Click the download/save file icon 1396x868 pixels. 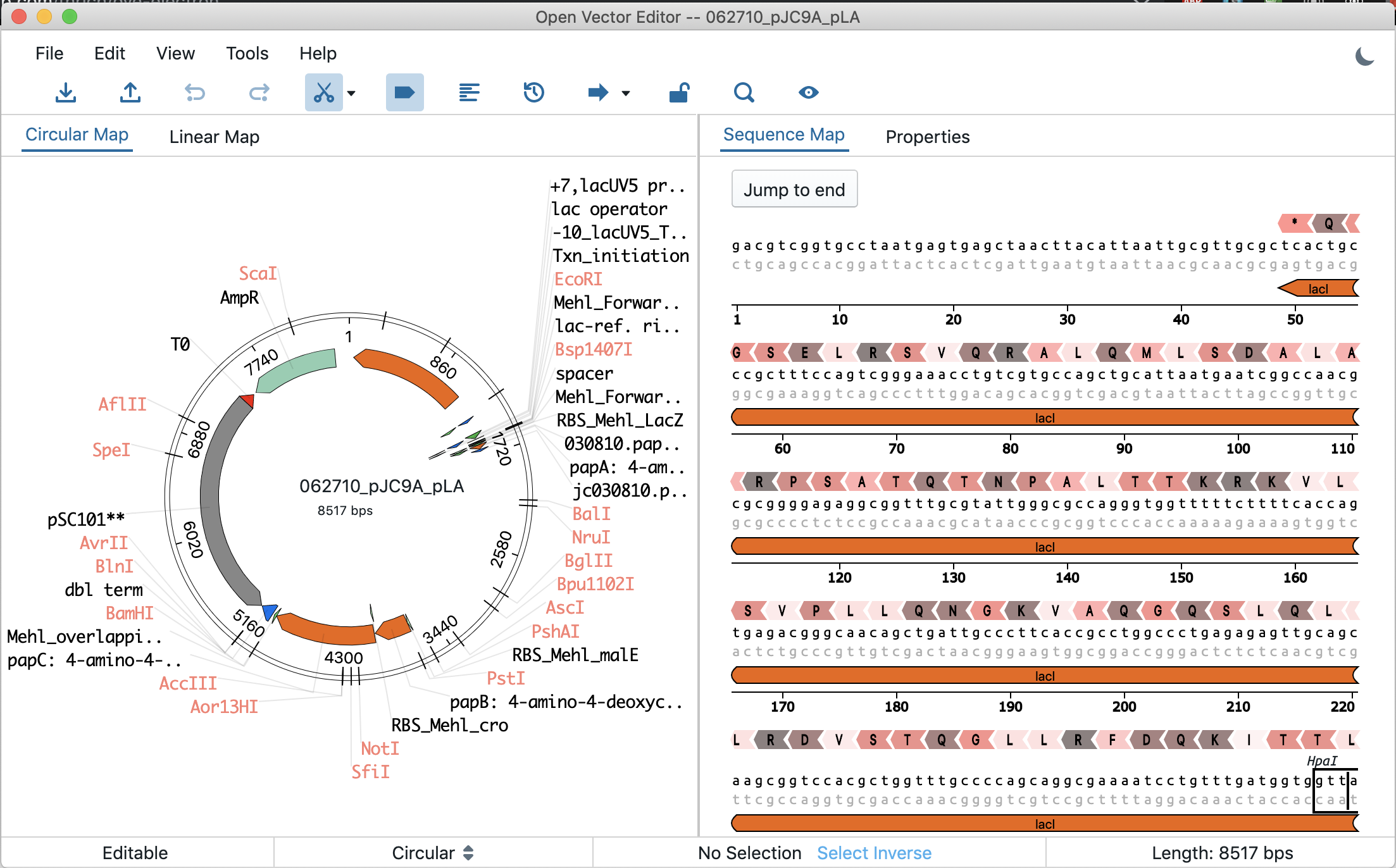[x=66, y=93]
